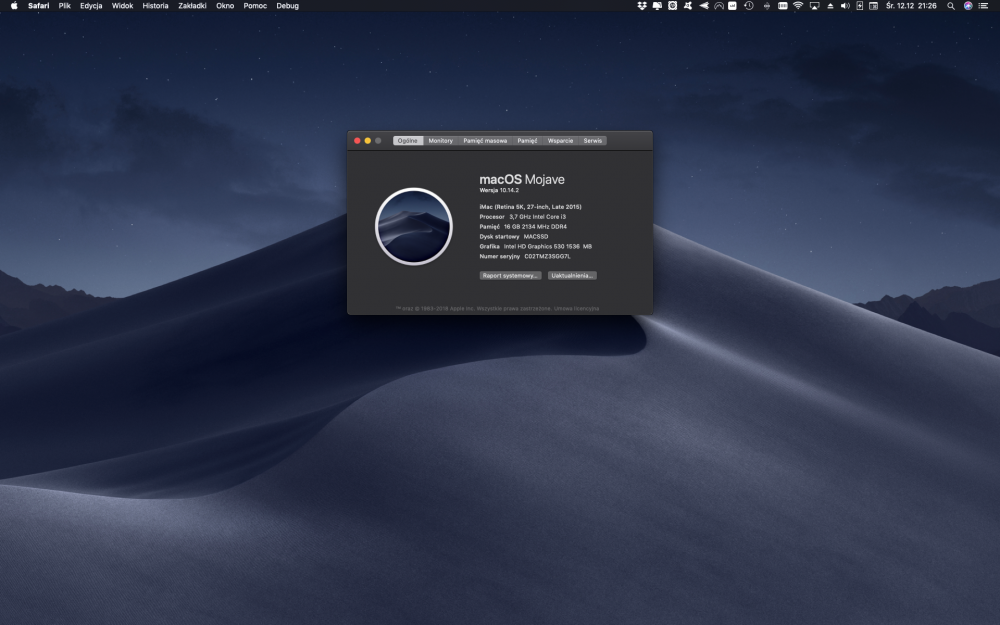Switch to the Monitory tab
The image size is (1000, 625).
(x=441, y=140)
